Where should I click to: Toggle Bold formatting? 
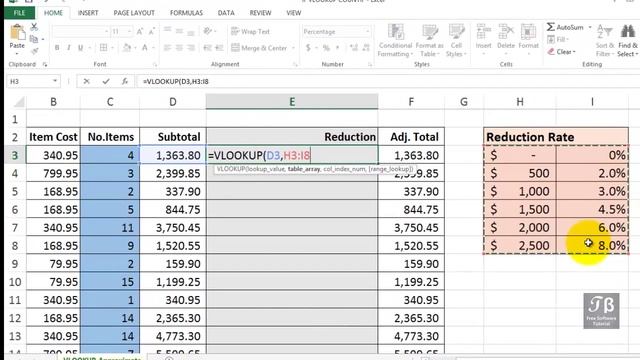(x=57, y=48)
